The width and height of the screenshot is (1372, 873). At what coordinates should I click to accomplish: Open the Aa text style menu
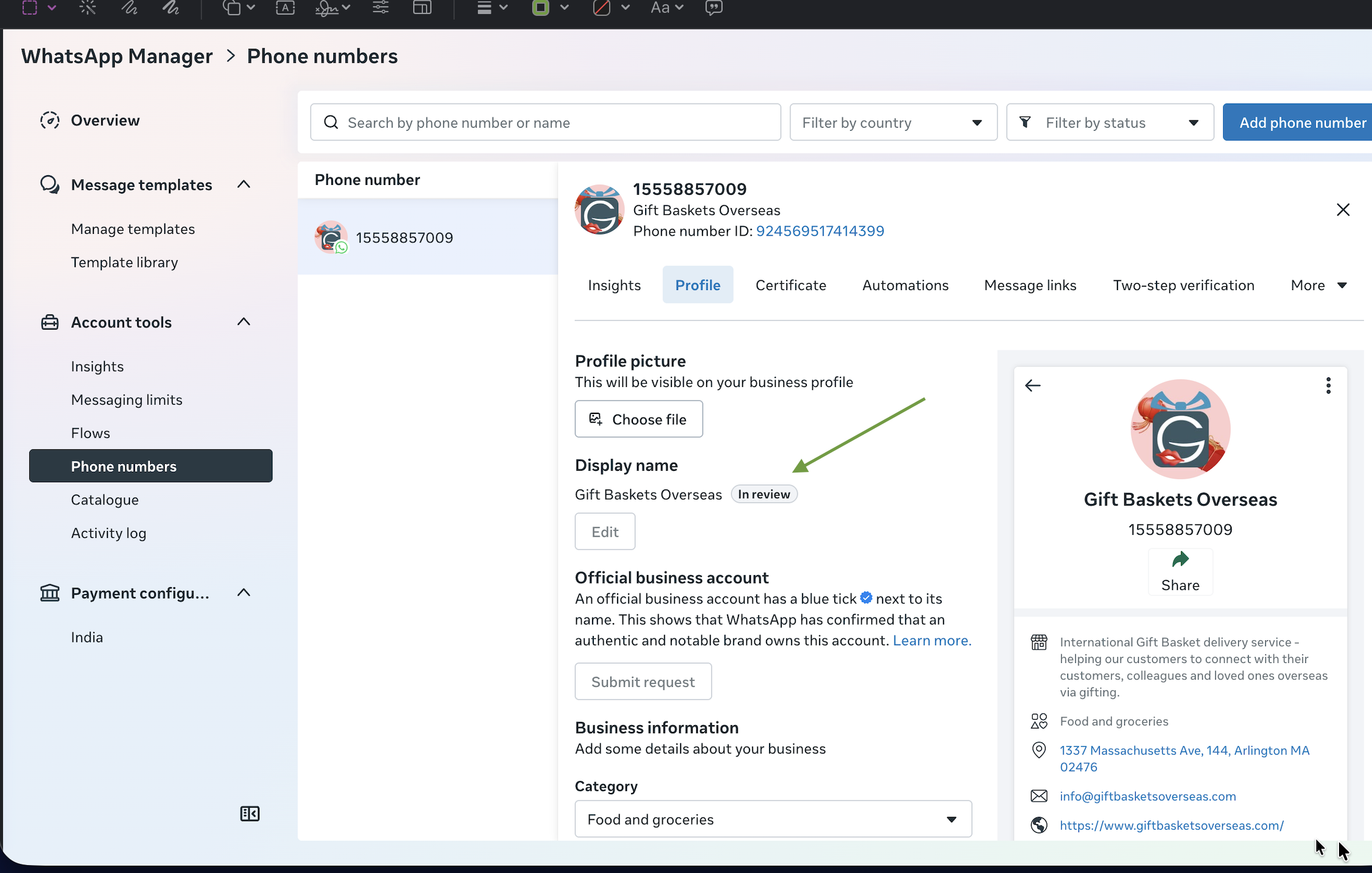(666, 7)
